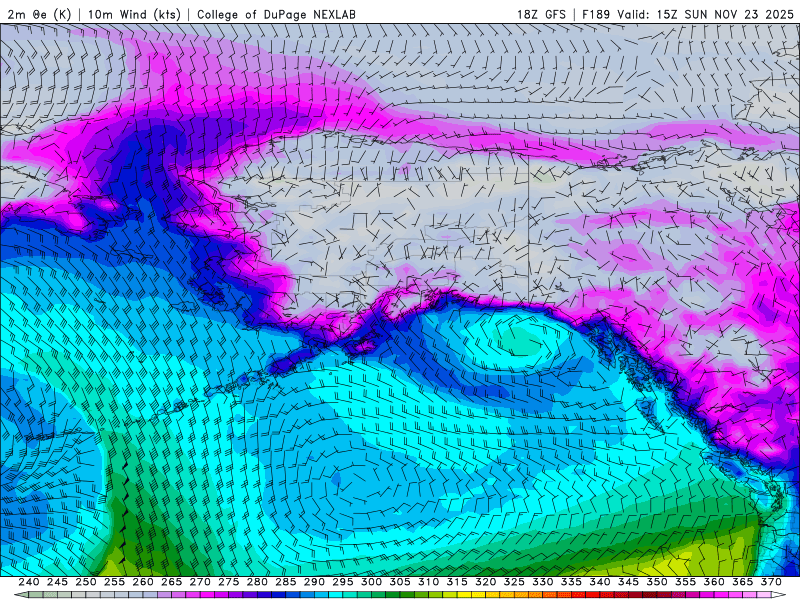
Task: Click the 240 value on the color scale
Action: tap(29, 582)
